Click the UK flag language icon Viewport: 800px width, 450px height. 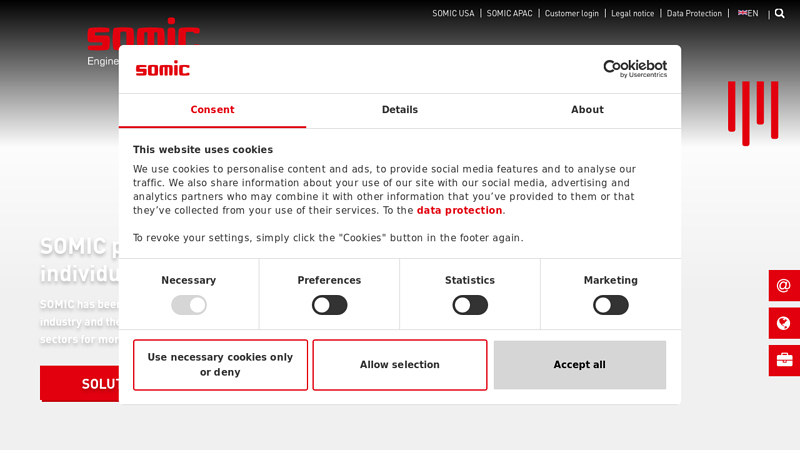coord(742,13)
